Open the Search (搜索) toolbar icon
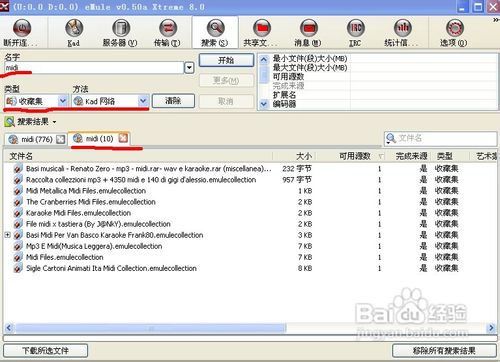This screenshot has width=500, height=362. [x=215, y=32]
